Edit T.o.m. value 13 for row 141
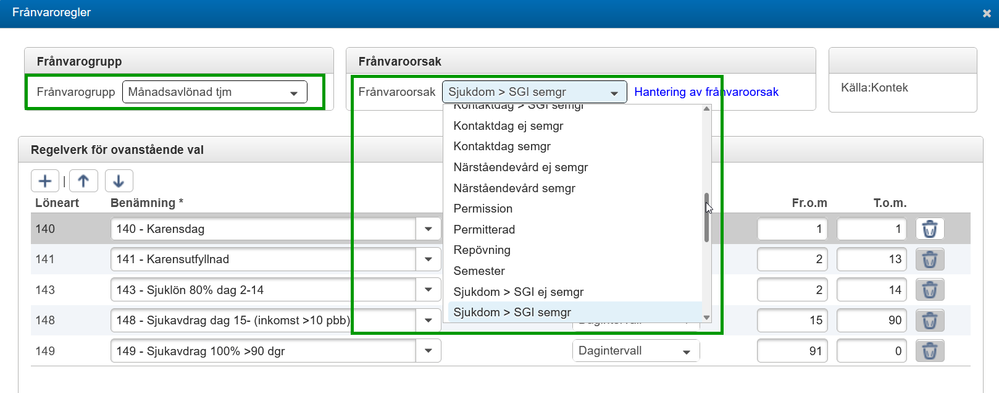The width and height of the screenshot is (999, 393). (x=872, y=259)
